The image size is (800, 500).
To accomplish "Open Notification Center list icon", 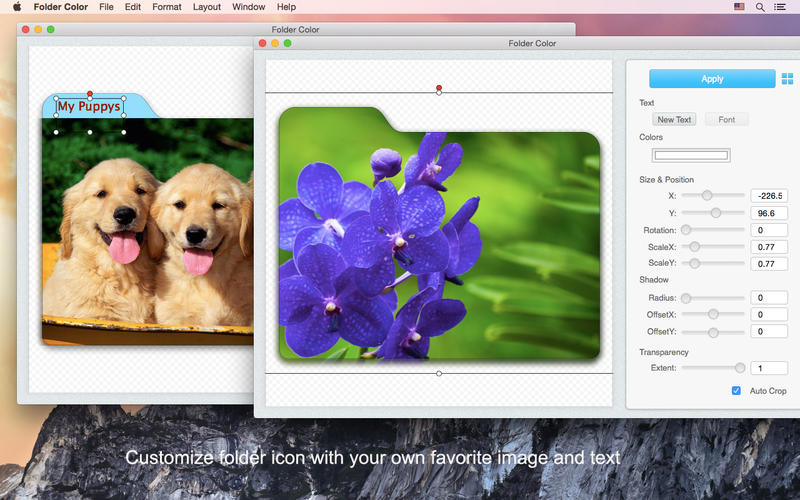I will pos(780,7).
